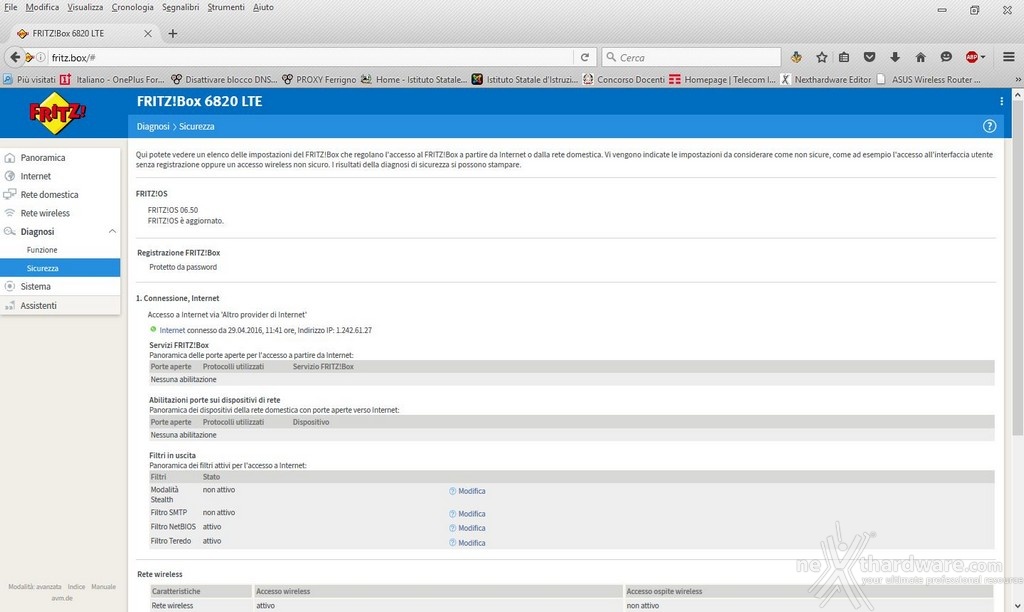This screenshot has width=1024, height=612.
Task: Click Modalità: avanzata footer link
Action: click(x=35, y=587)
